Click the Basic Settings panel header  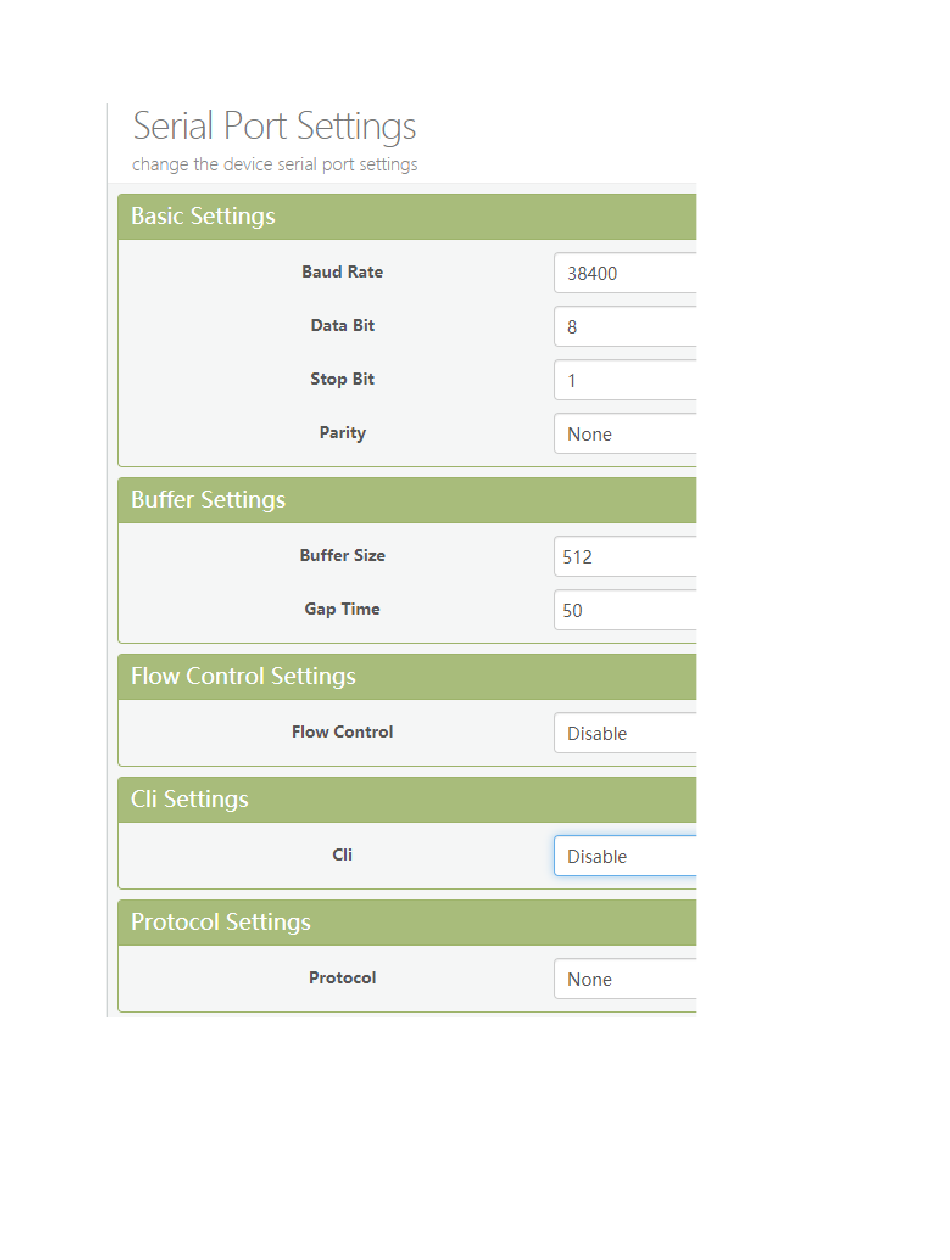pyautogui.click(x=407, y=217)
